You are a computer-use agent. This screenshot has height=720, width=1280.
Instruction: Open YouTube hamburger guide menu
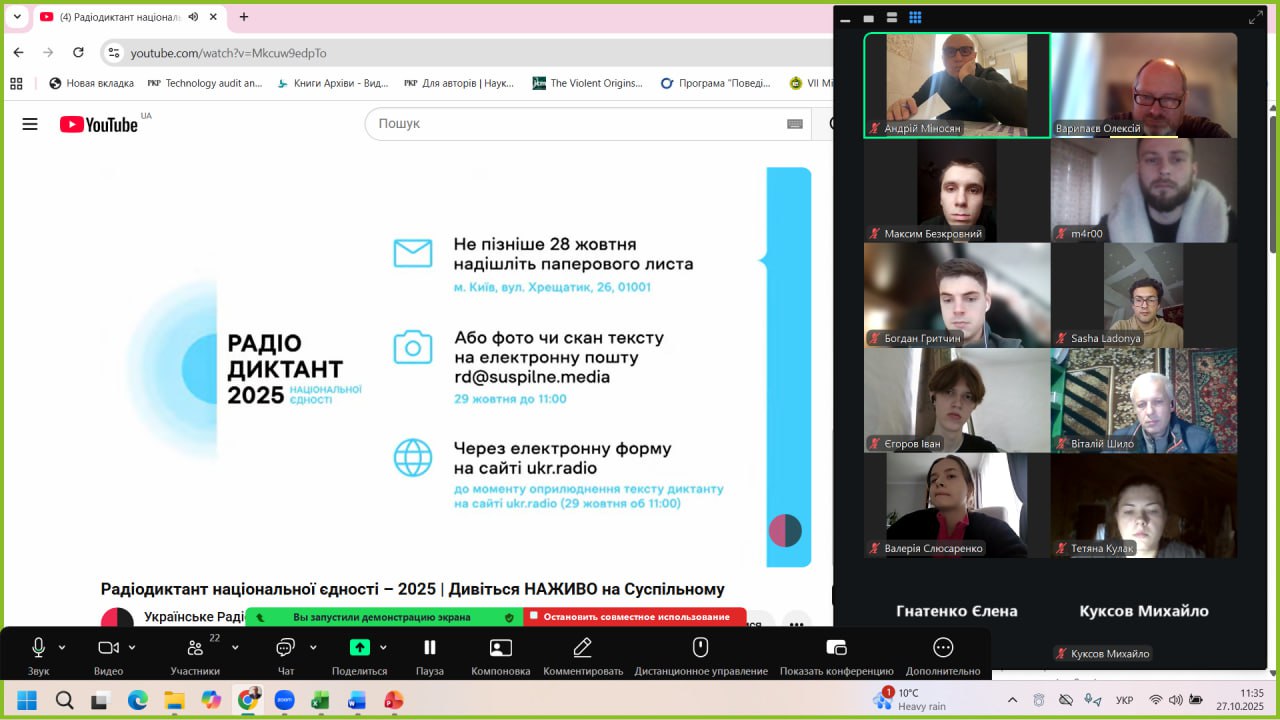(x=30, y=124)
